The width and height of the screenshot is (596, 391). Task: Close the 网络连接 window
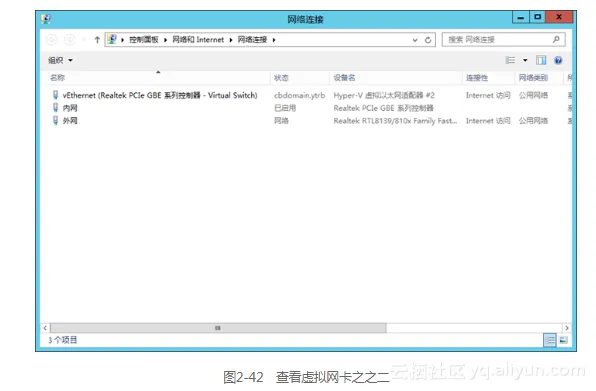[x=559, y=17]
